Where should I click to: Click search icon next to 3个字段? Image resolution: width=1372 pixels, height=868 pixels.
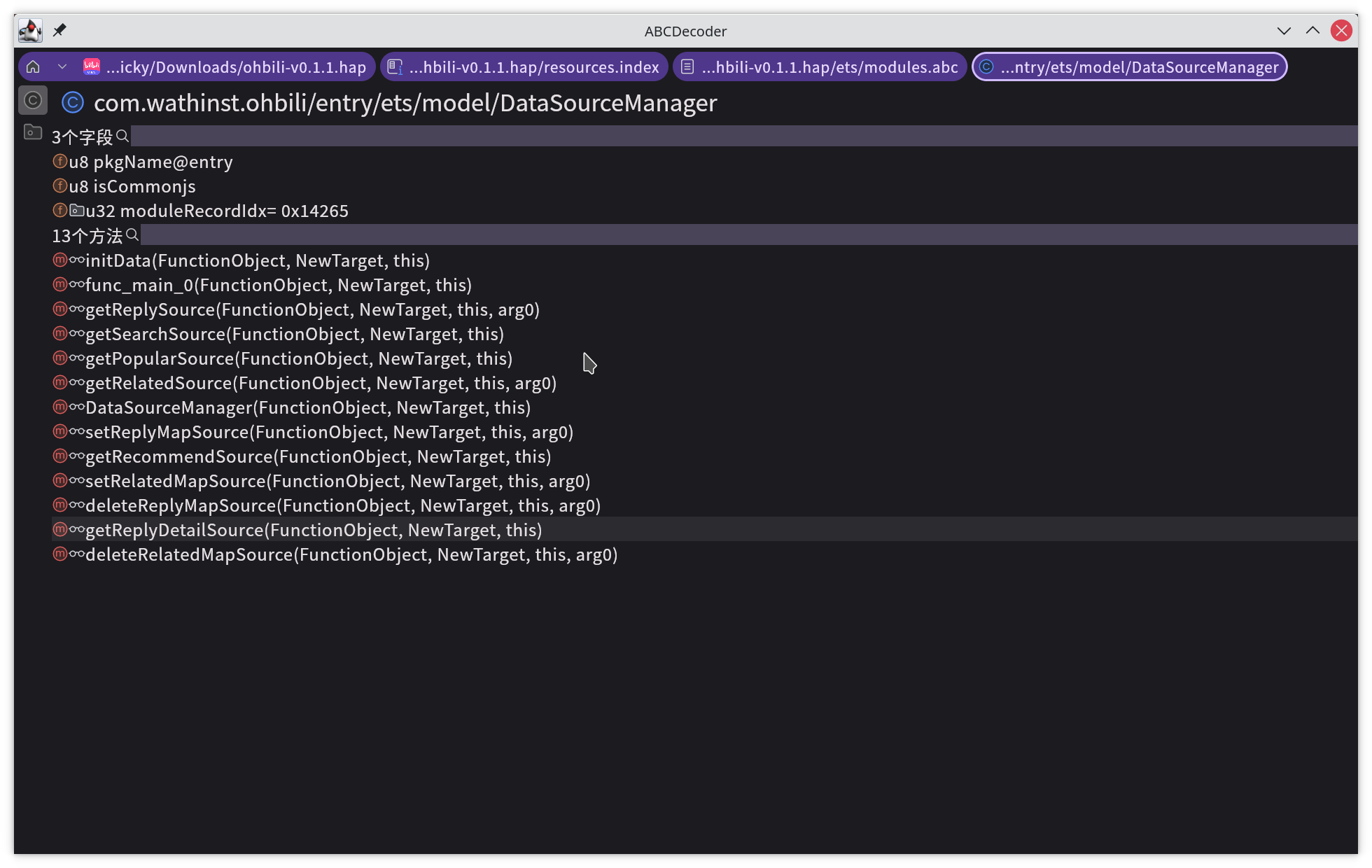122,136
